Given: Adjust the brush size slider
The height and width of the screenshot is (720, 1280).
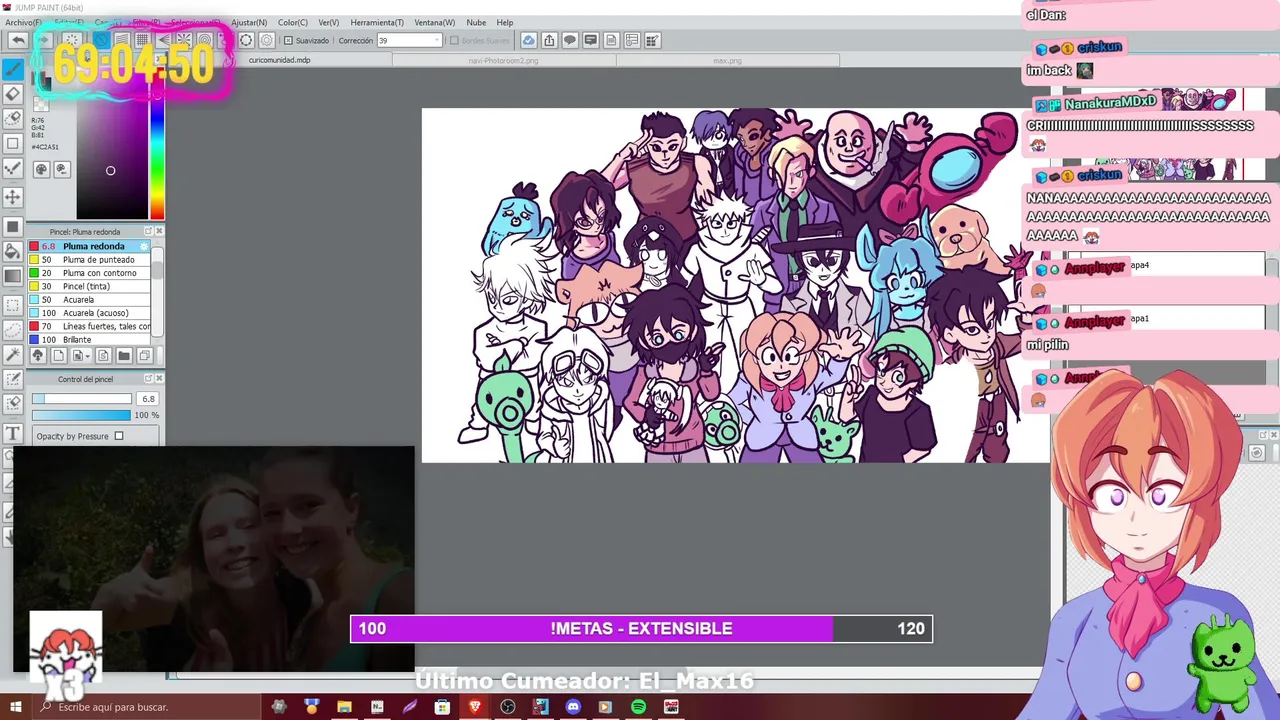Looking at the screenshot, I should click(82, 399).
